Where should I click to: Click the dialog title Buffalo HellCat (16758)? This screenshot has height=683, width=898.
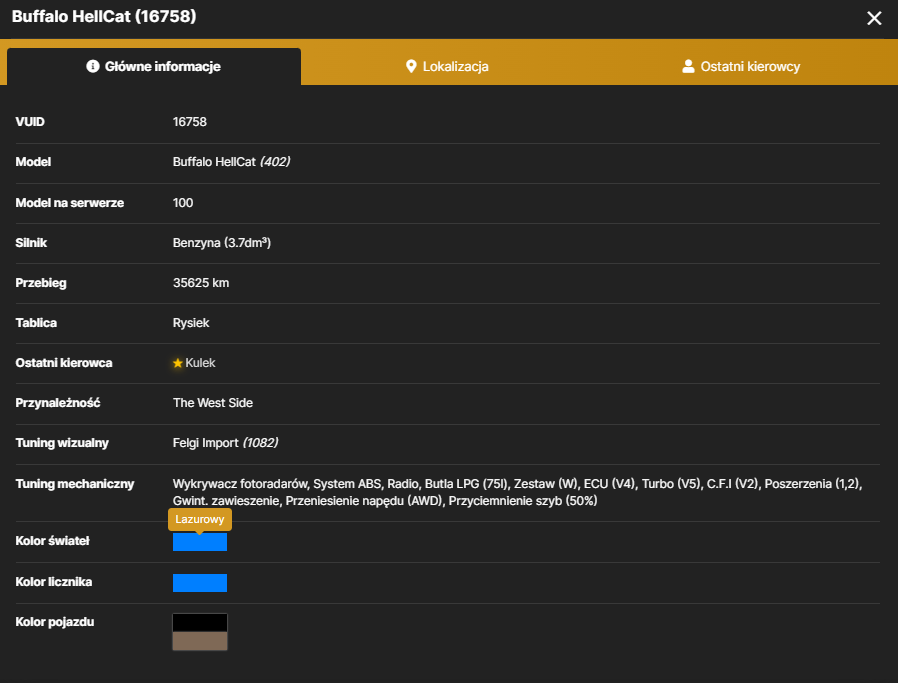[x=104, y=17]
